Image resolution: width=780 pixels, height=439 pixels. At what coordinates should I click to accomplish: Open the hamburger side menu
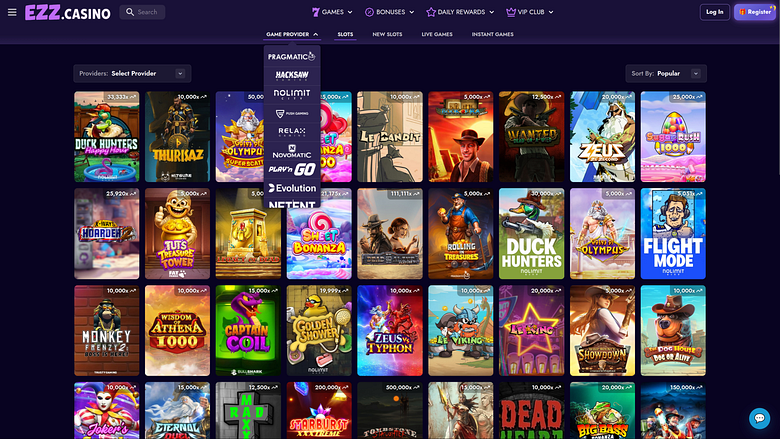tap(12, 12)
